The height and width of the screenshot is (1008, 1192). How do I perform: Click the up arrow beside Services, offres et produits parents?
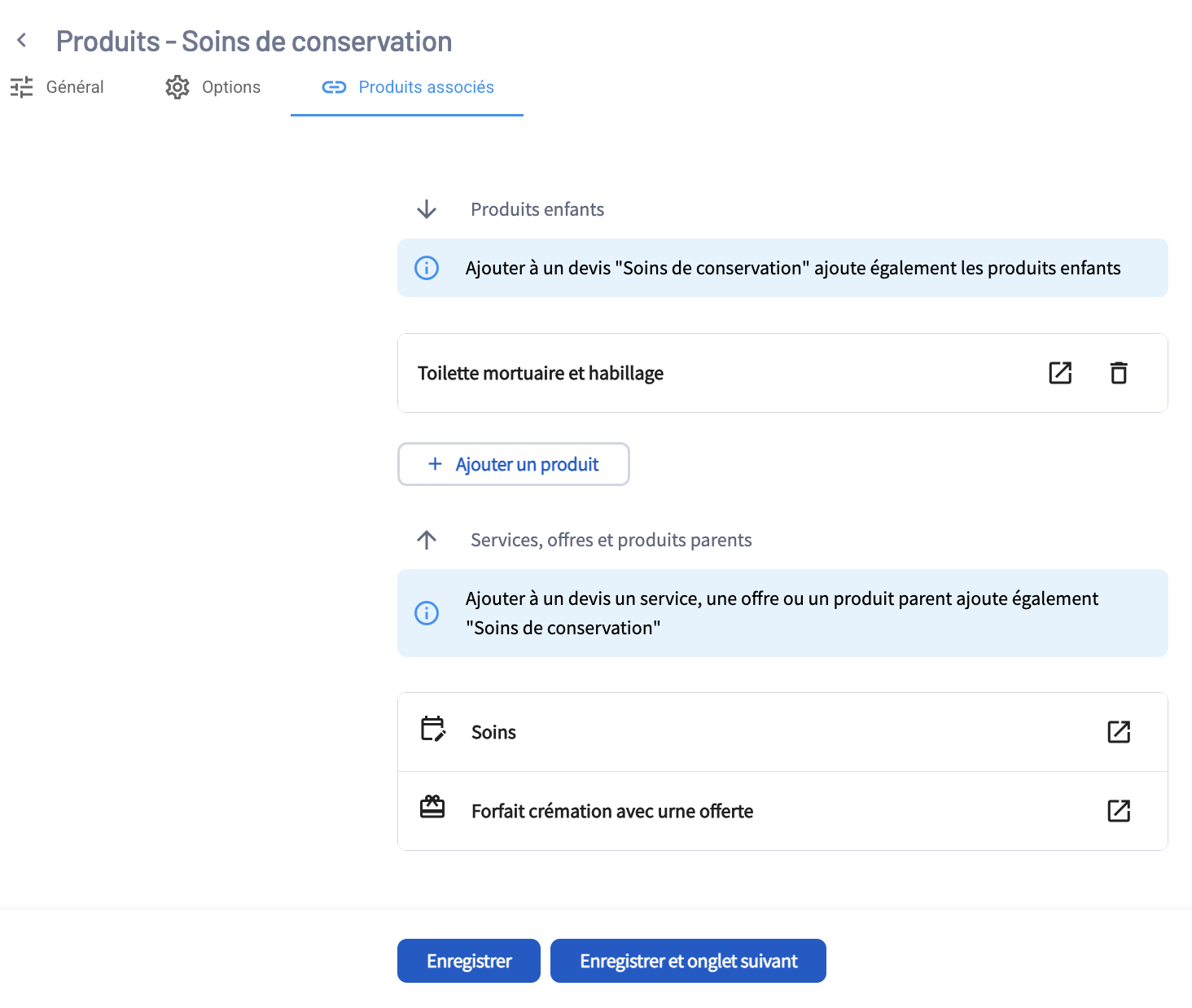[427, 540]
